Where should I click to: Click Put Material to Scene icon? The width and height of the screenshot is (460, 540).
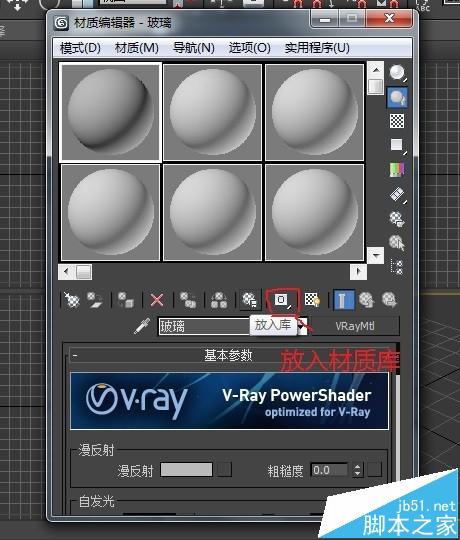94,300
